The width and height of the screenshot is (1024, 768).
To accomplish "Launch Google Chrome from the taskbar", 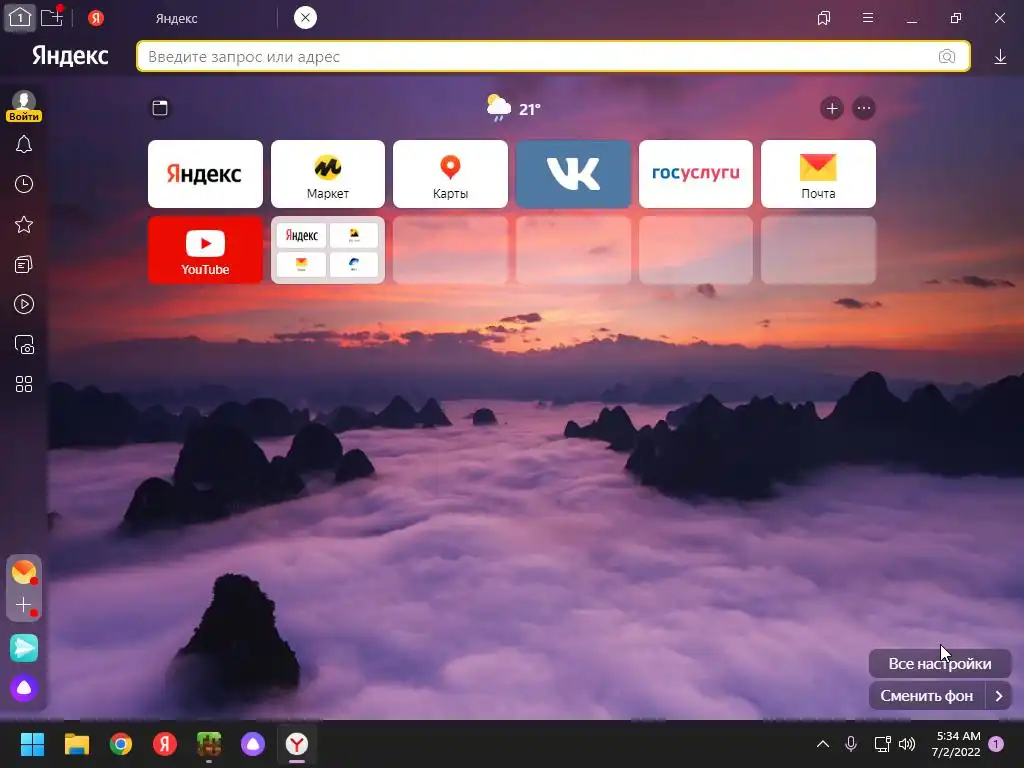I will 121,744.
